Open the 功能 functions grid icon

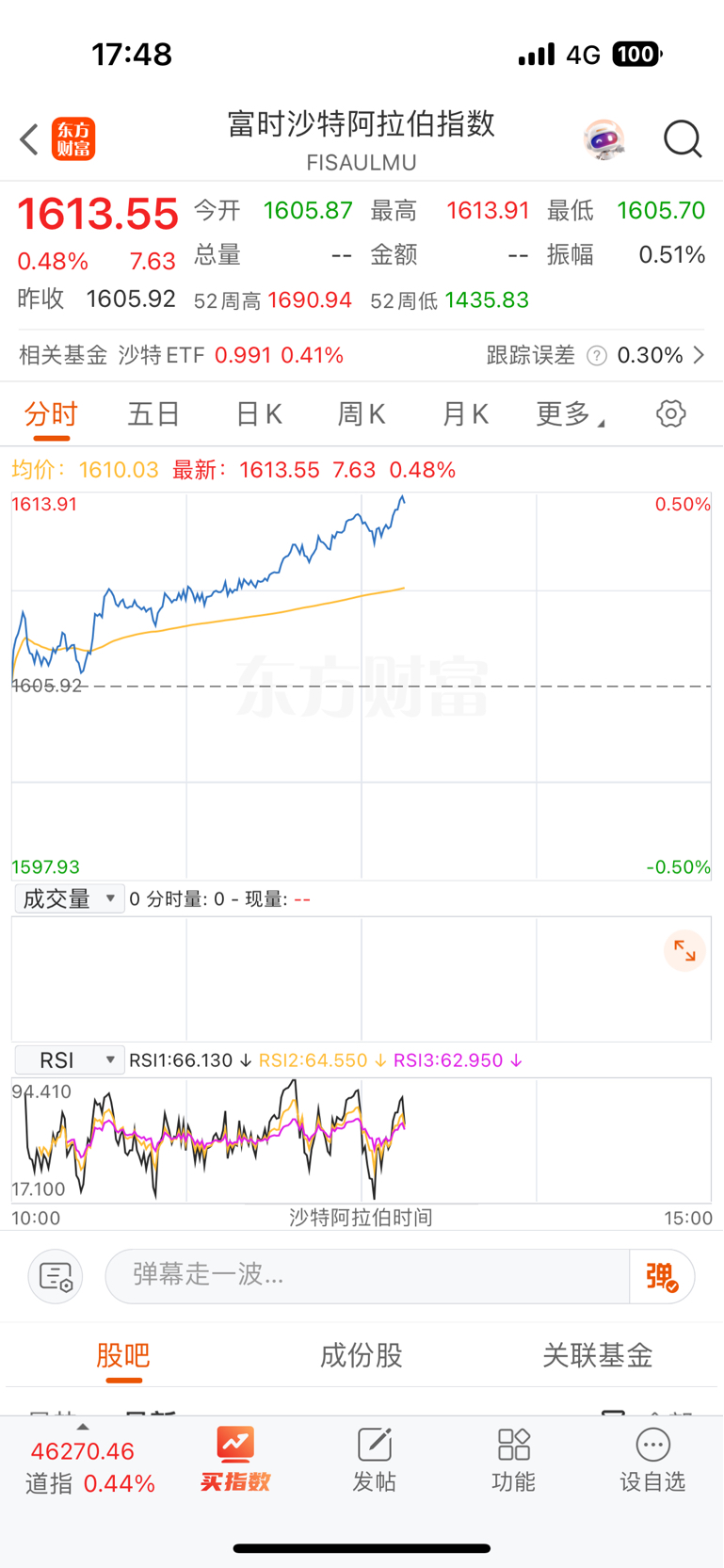click(x=513, y=1459)
